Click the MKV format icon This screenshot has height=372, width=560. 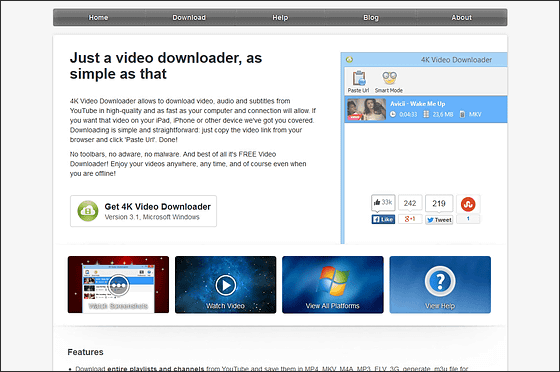462,114
